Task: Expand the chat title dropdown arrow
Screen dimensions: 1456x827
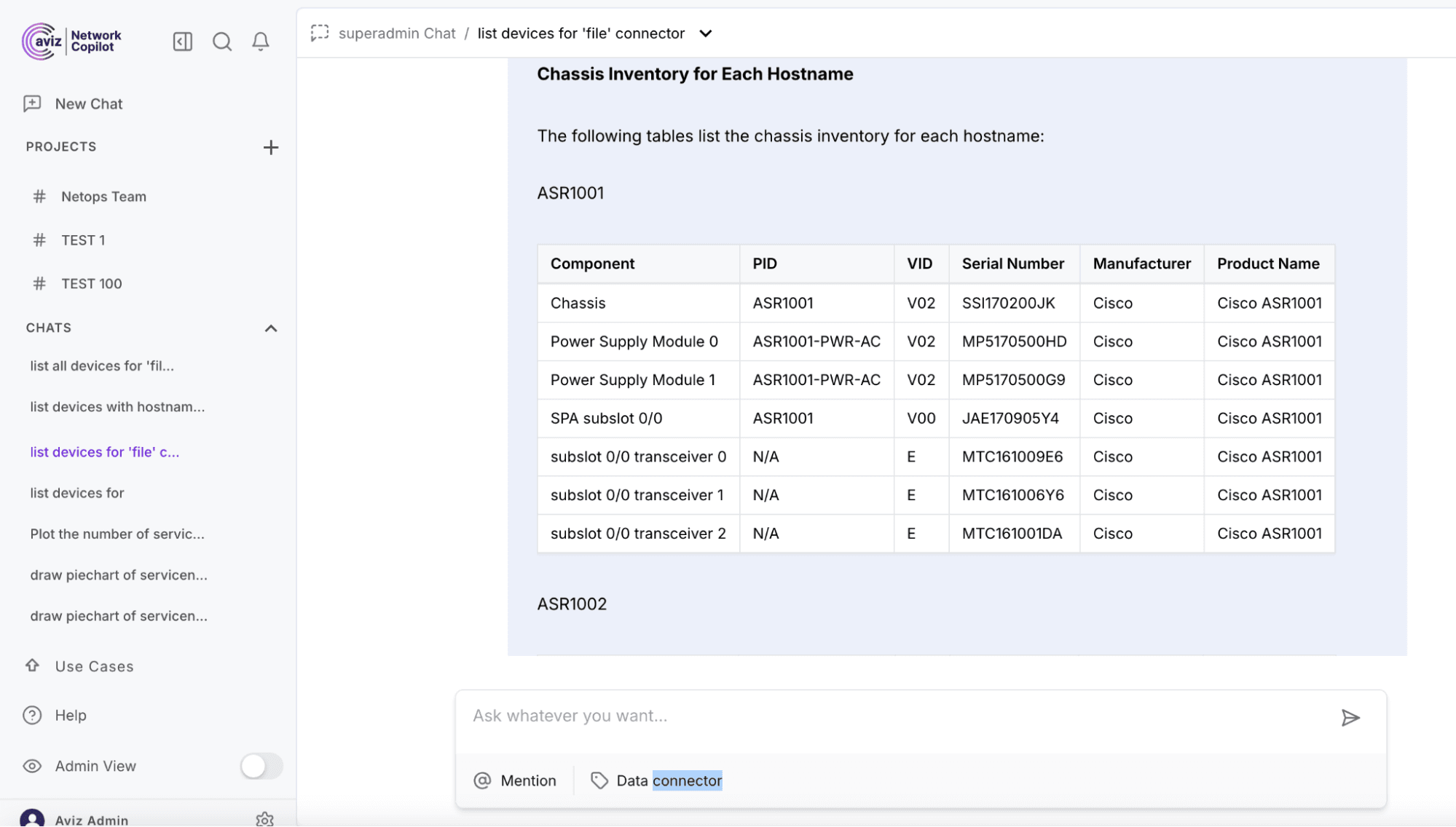Action: click(x=705, y=33)
